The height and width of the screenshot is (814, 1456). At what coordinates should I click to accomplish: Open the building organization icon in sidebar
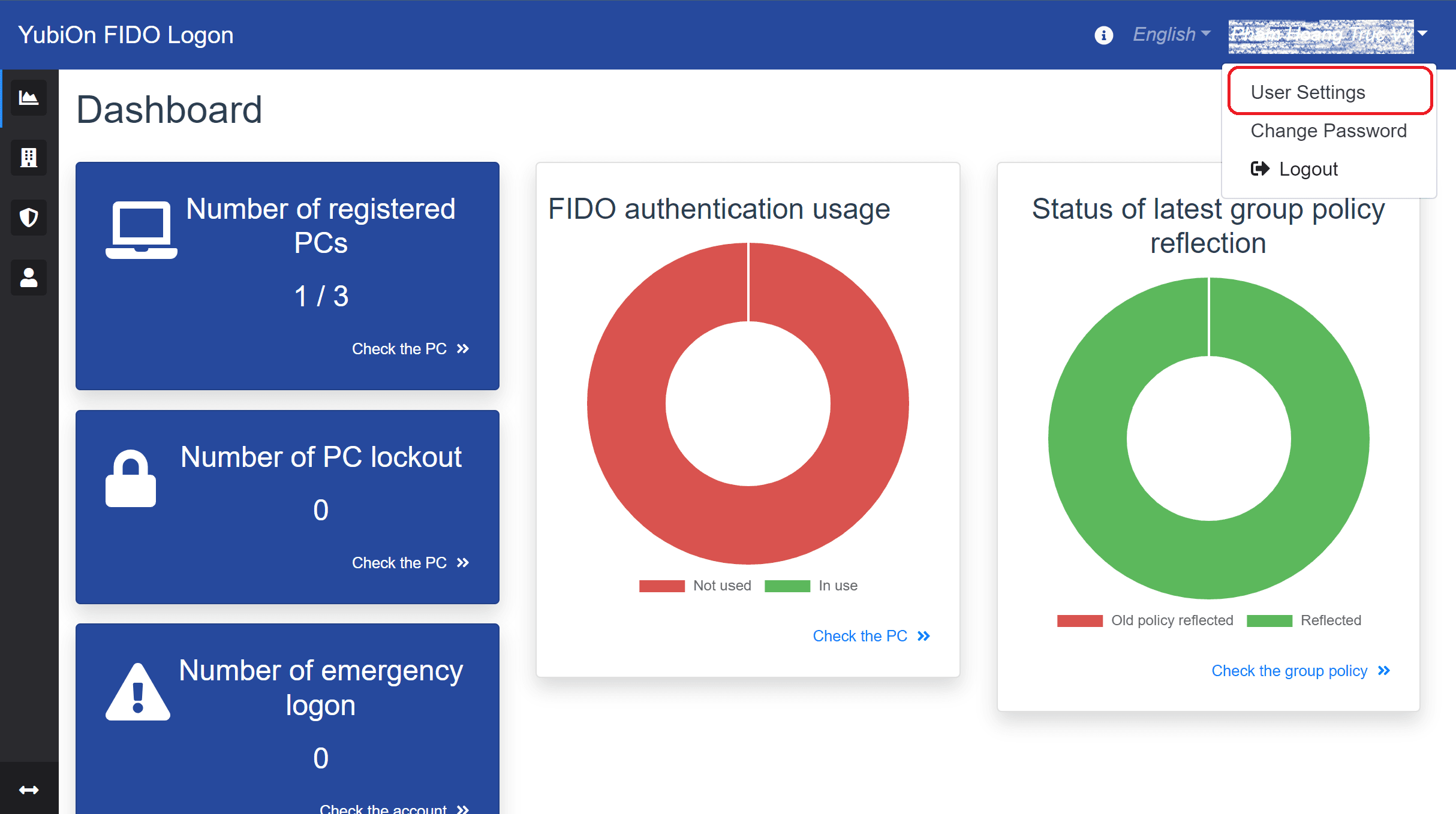29,158
